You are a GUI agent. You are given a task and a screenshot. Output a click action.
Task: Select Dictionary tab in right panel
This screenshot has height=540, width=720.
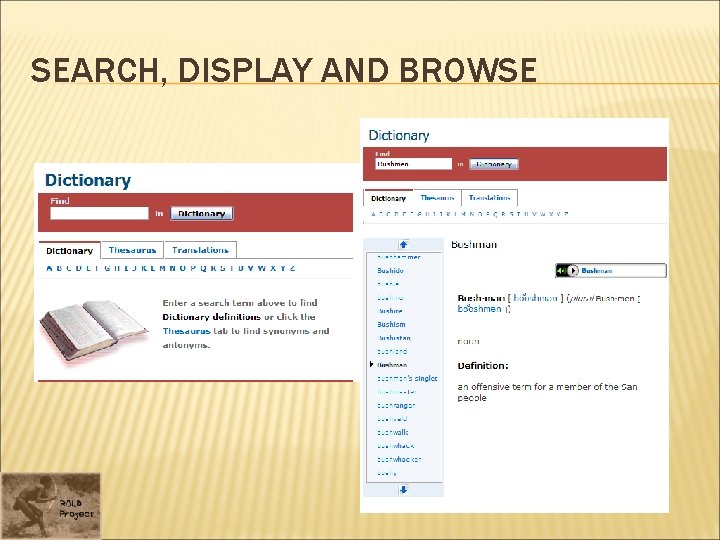[x=388, y=198]
